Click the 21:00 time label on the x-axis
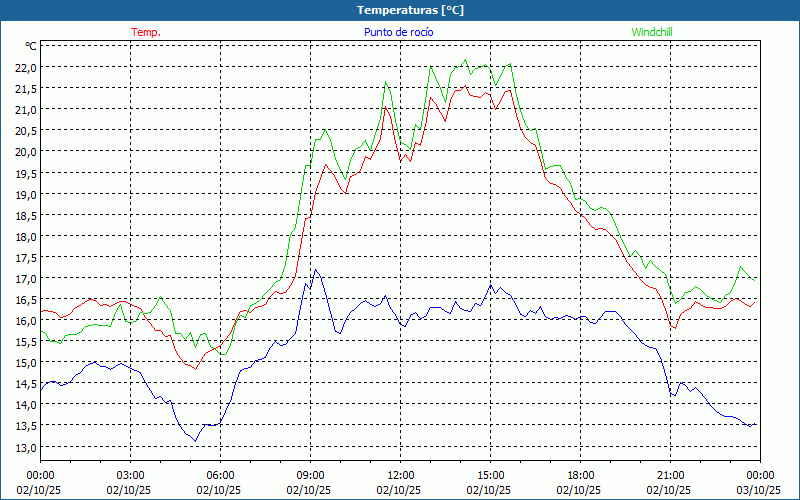Viewport: 800px width, 500px height. pyautogui.click(x=670, y=475)
